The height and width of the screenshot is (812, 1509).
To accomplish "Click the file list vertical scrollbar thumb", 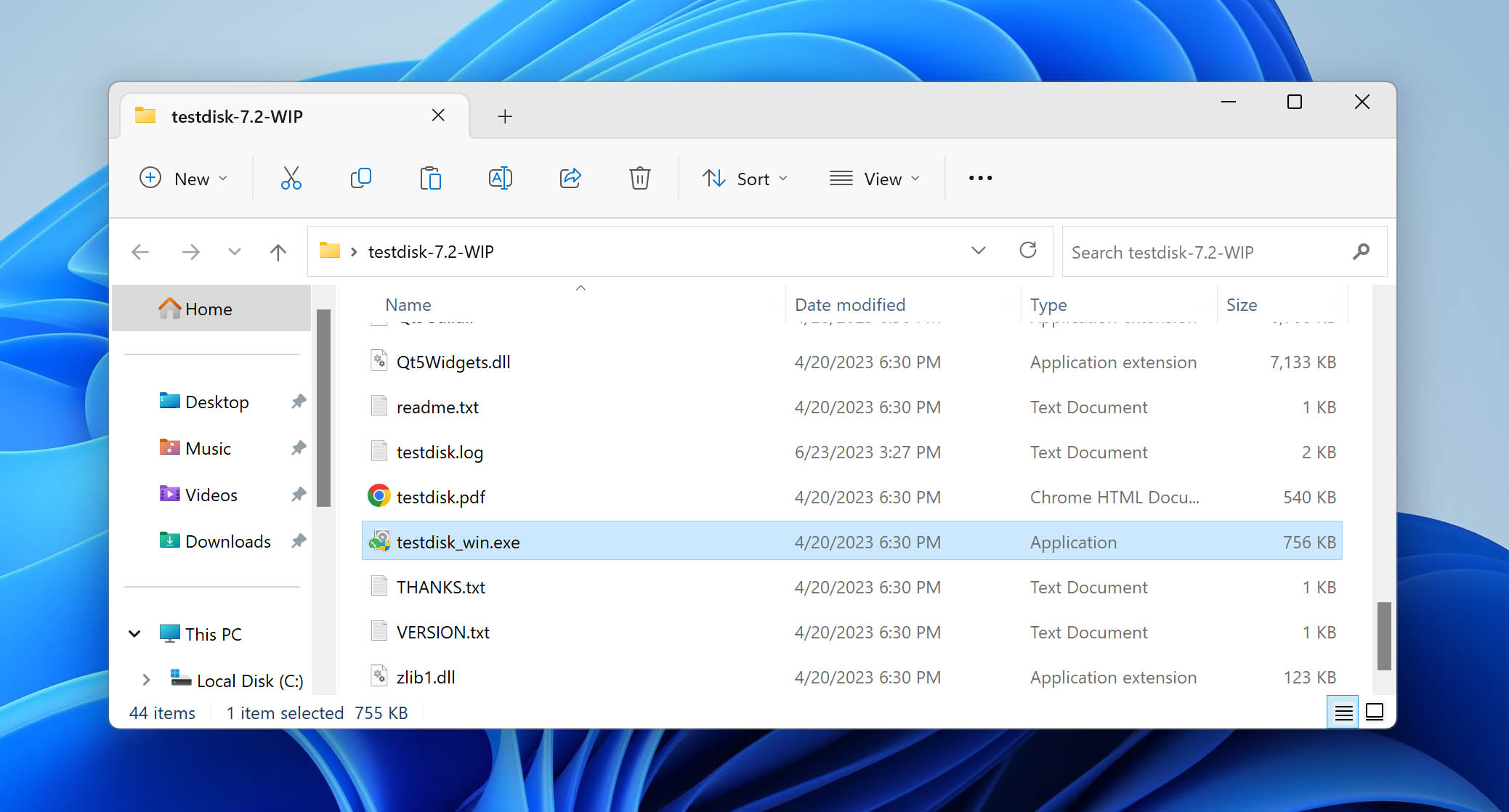I will [x=1384, y=636].
